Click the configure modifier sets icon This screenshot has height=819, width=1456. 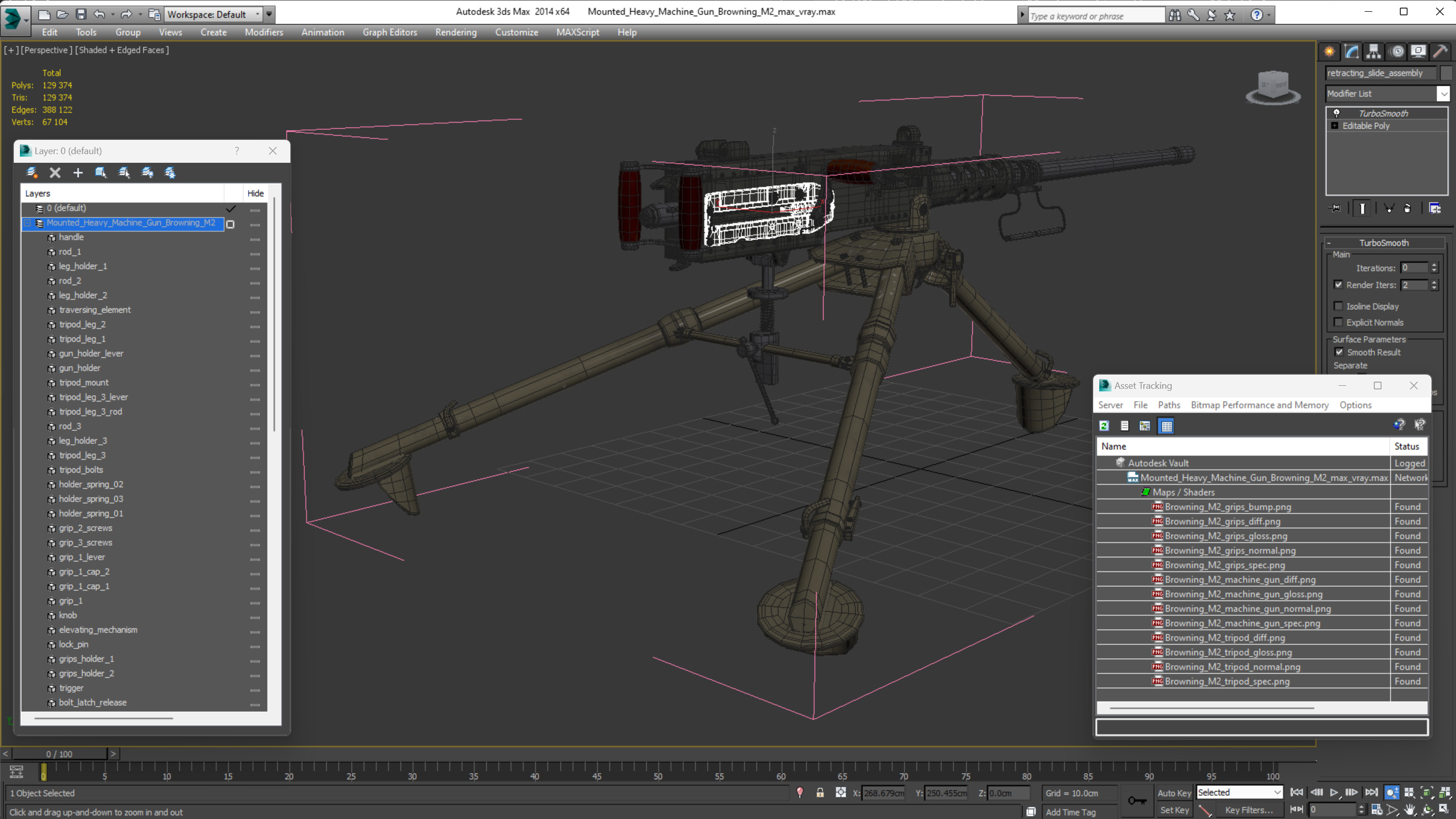coord(1435,209)
